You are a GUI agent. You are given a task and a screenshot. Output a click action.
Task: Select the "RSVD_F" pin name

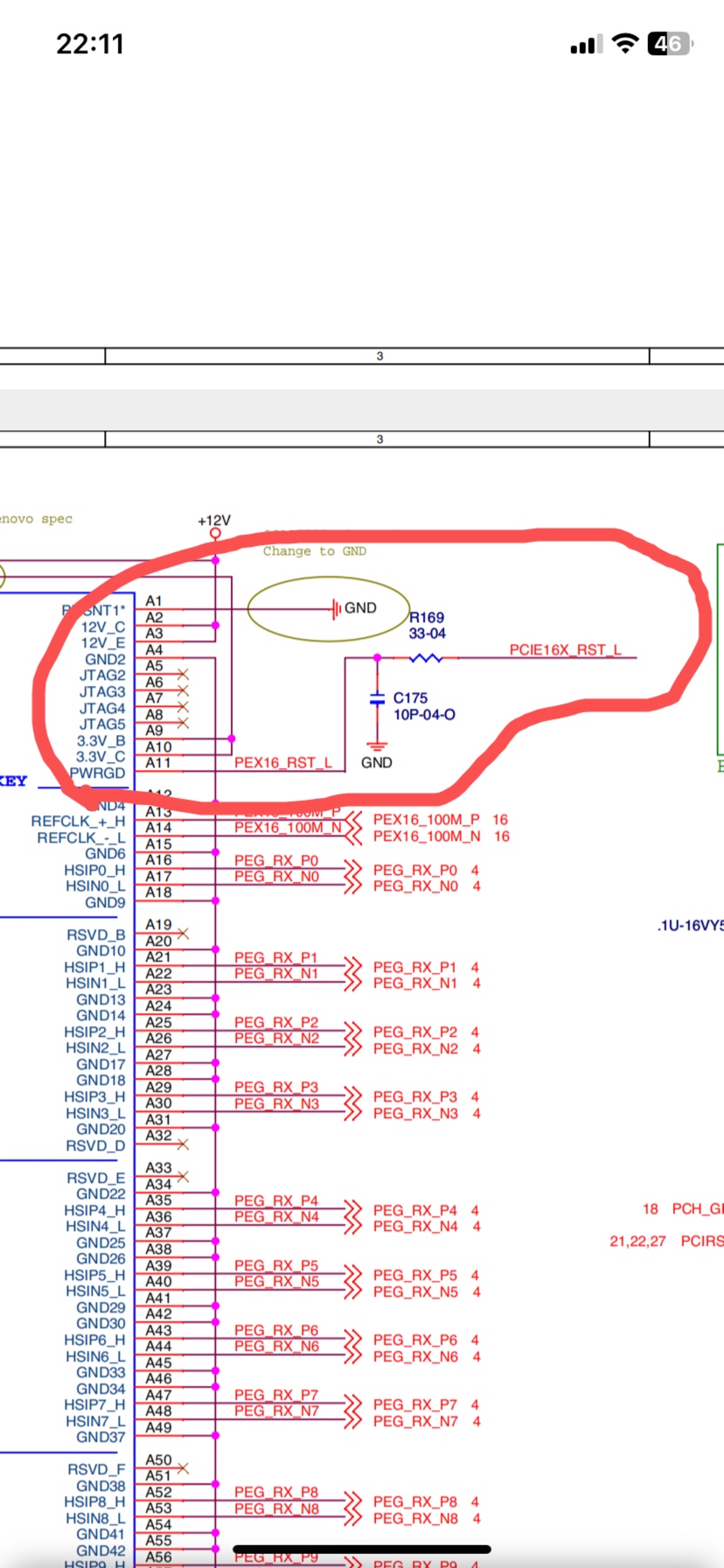96,1470
